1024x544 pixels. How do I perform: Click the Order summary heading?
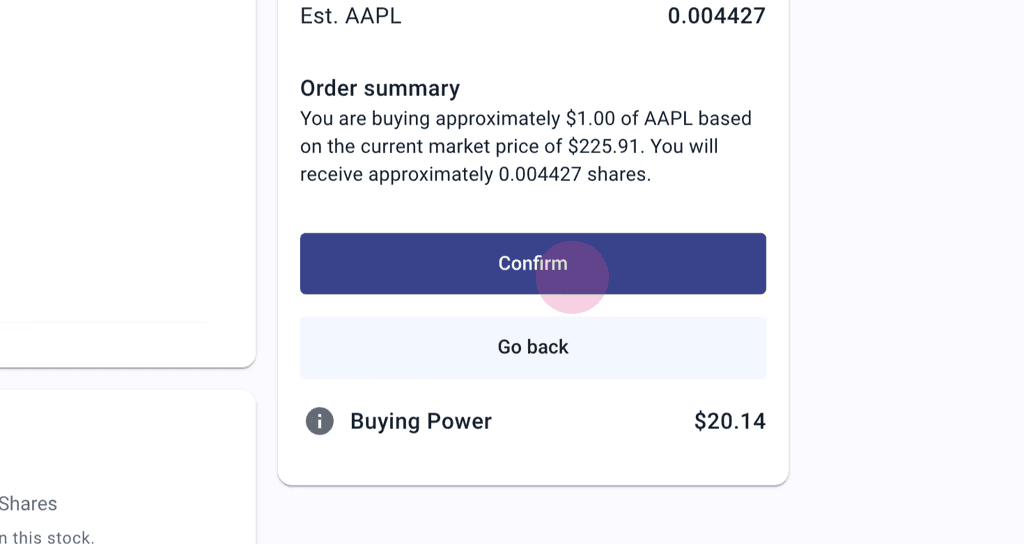pyautogui.click(x=380, y=88)
